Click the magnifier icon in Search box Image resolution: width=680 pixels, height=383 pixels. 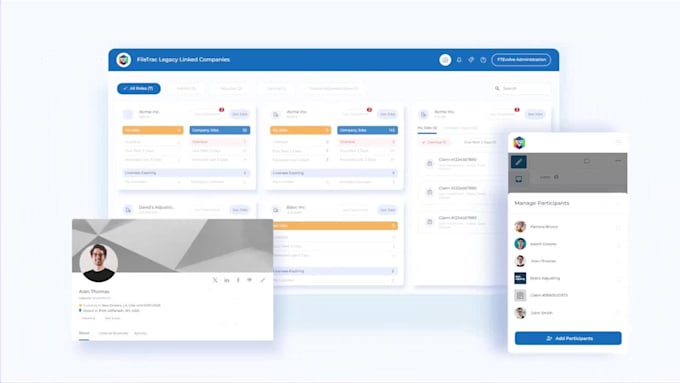tap(497, 88)
